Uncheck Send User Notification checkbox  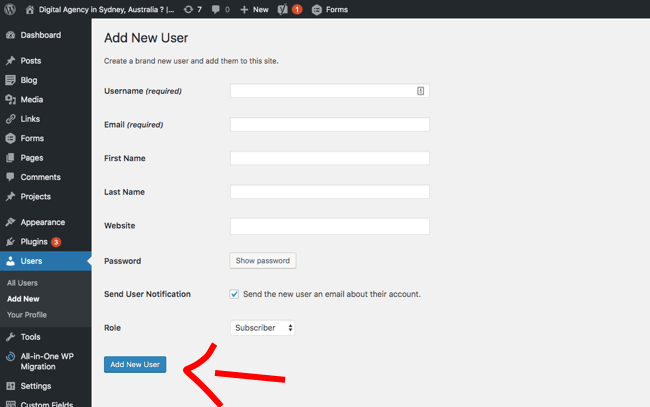coord(234,294)
